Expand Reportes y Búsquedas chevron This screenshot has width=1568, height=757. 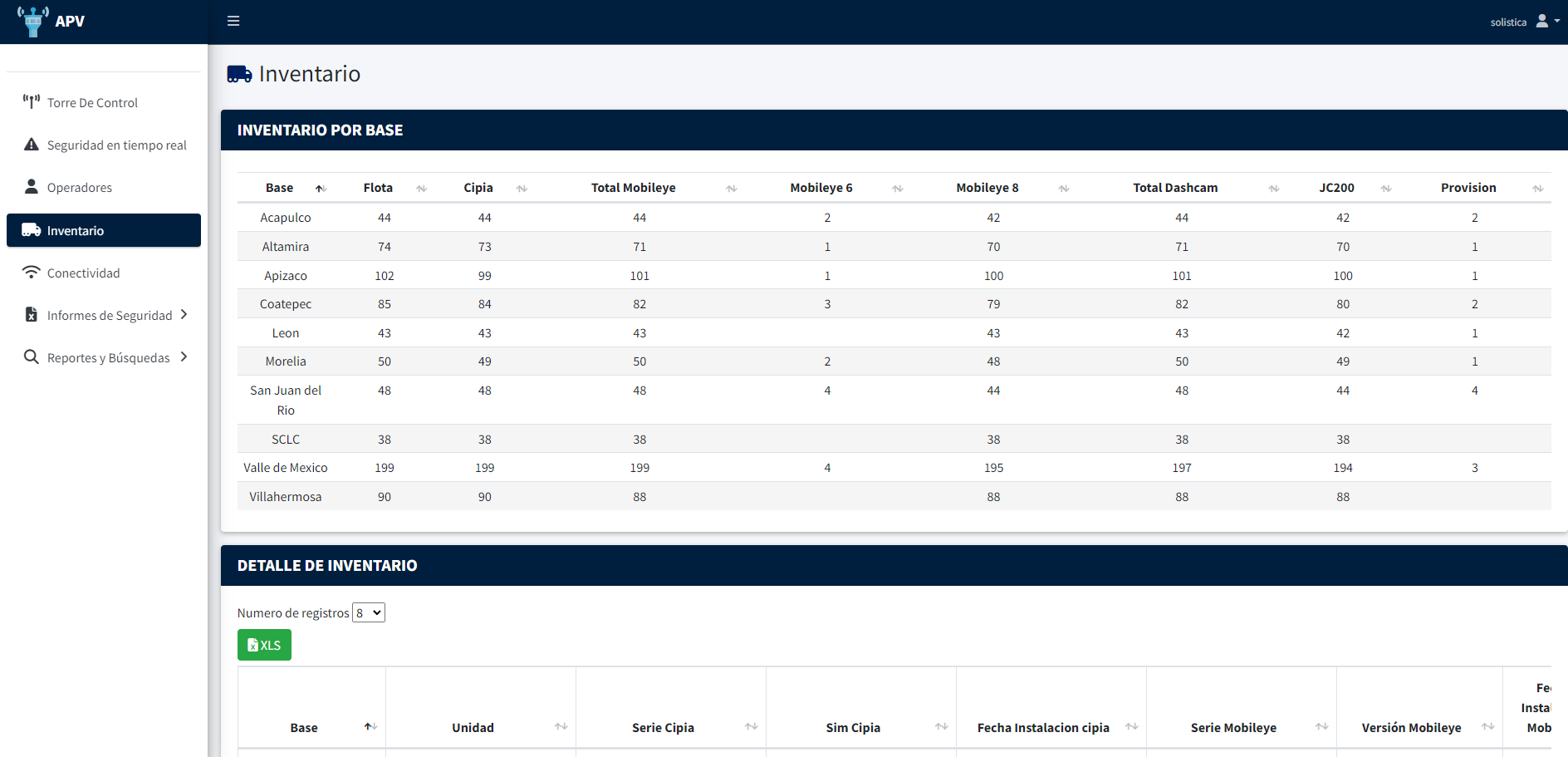pyautogui.click(x=184, y=356)
